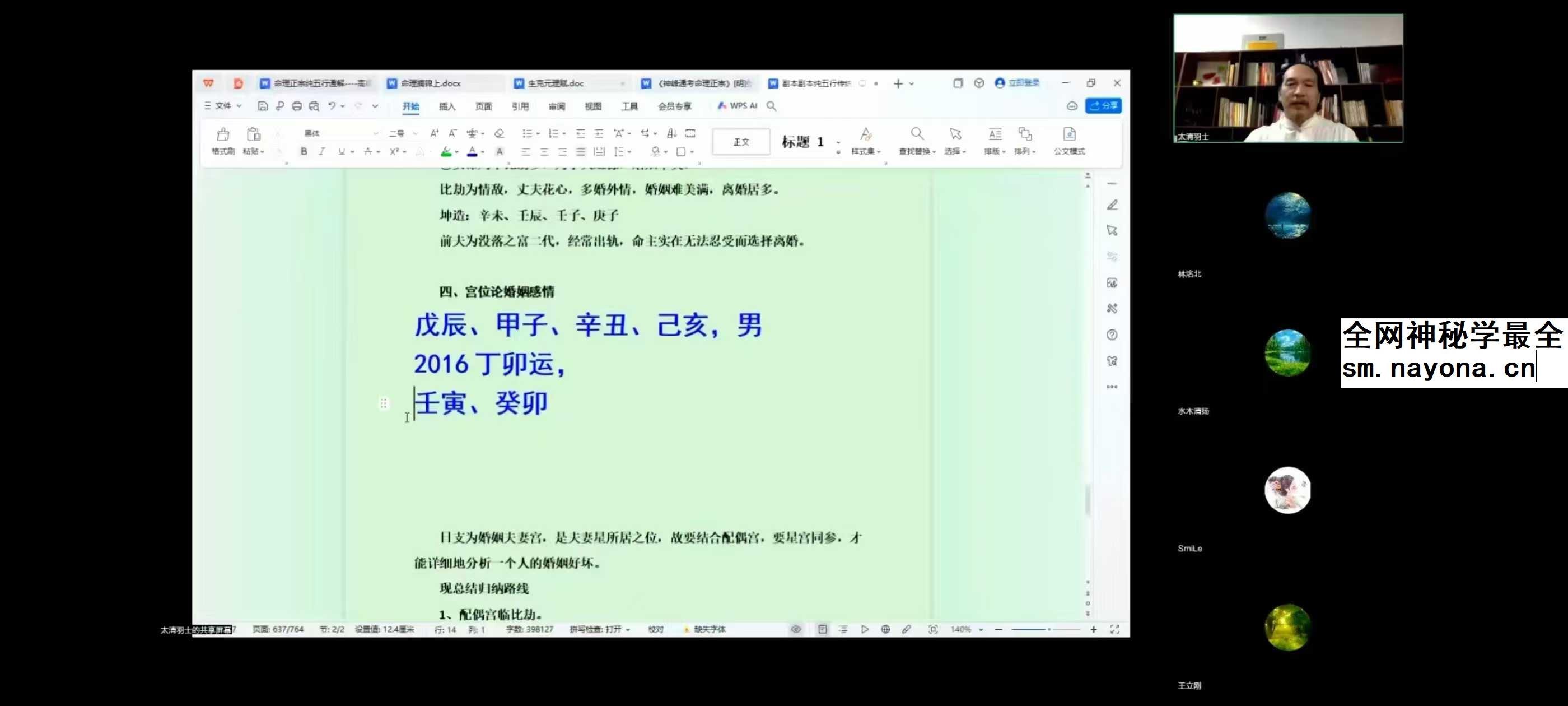Viewport: 1568px width, 706px height.
Task: Click the blue 分享 share button
Action: (x=1104, y=106)
